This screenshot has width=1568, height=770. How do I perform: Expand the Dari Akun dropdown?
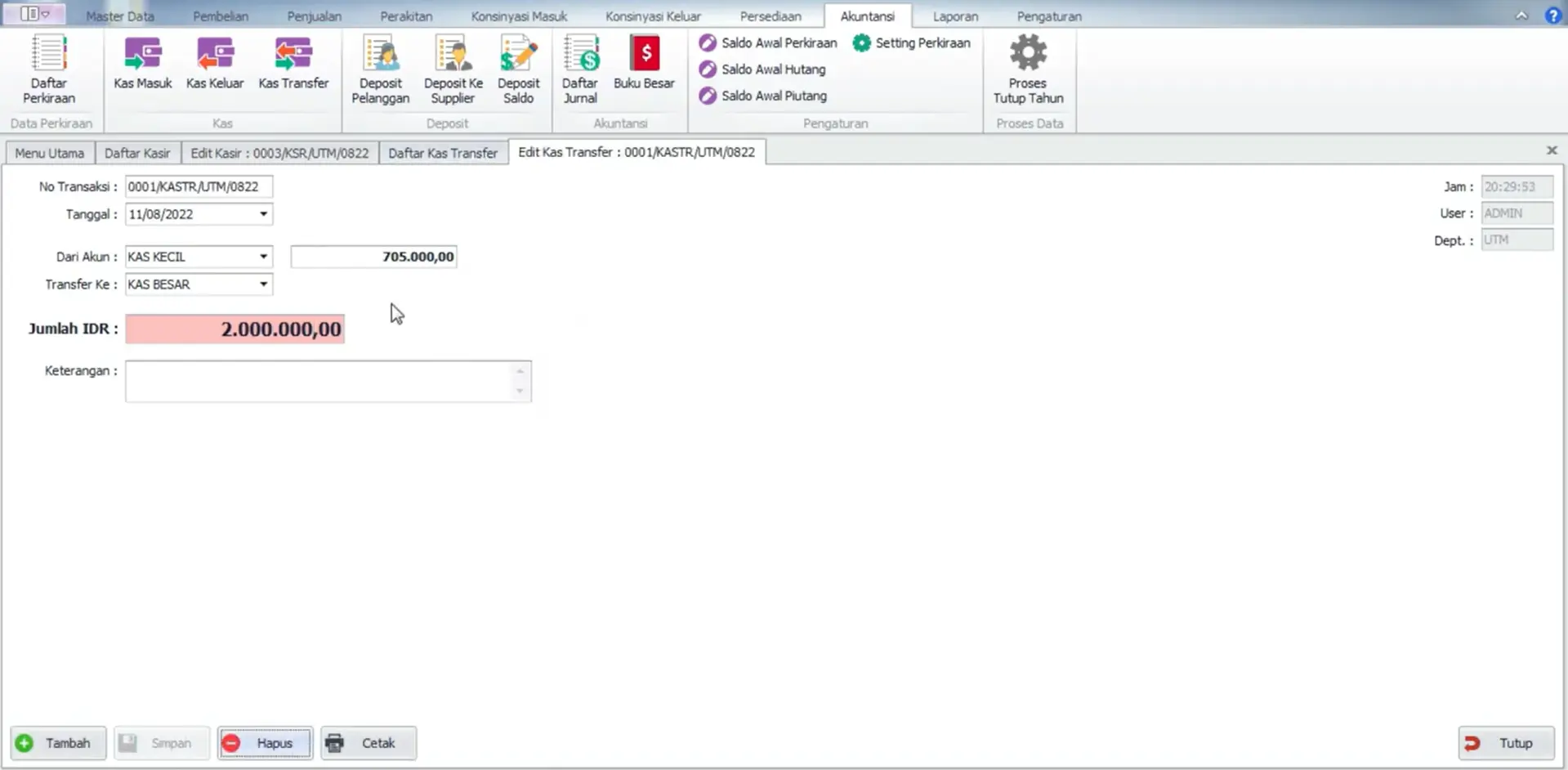pyautogui.click(x=263, y=257)
